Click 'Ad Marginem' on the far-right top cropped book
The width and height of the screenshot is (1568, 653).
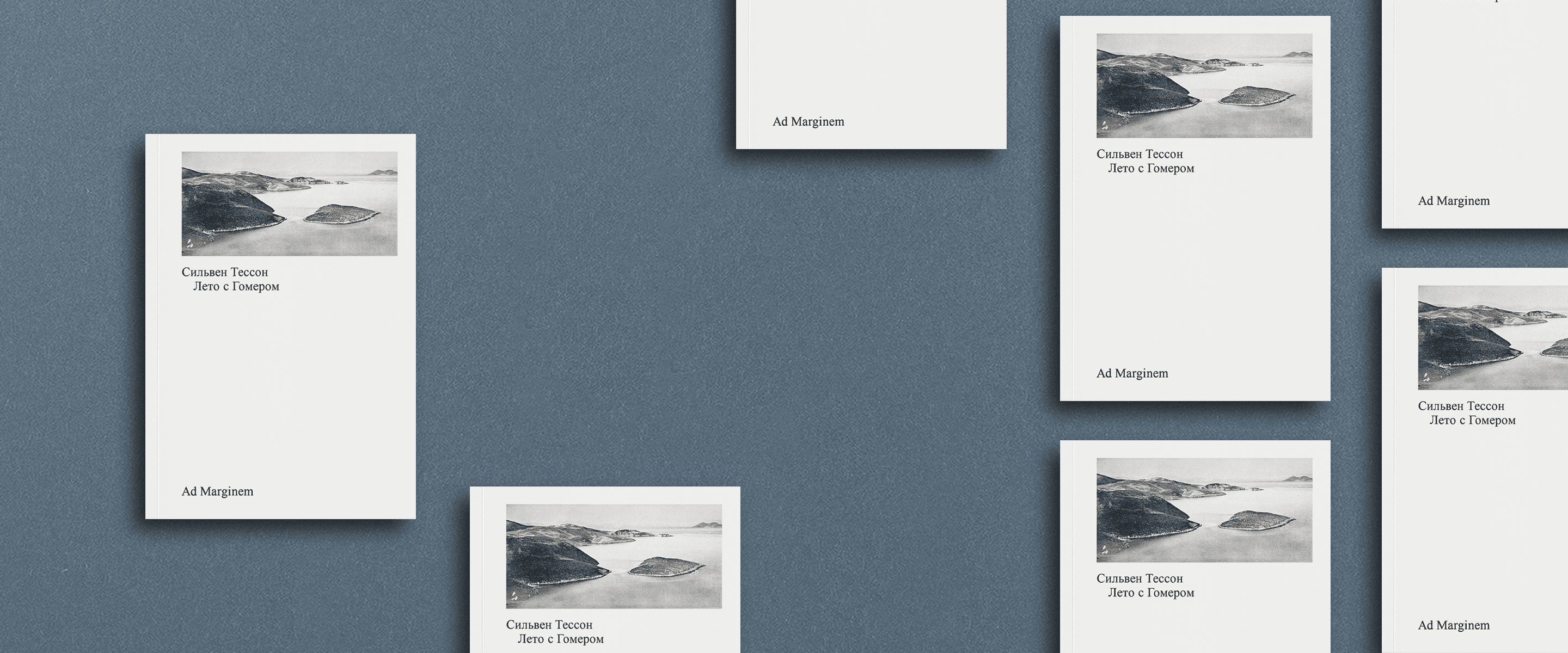pyautogui.click(x=1454, y=201)
